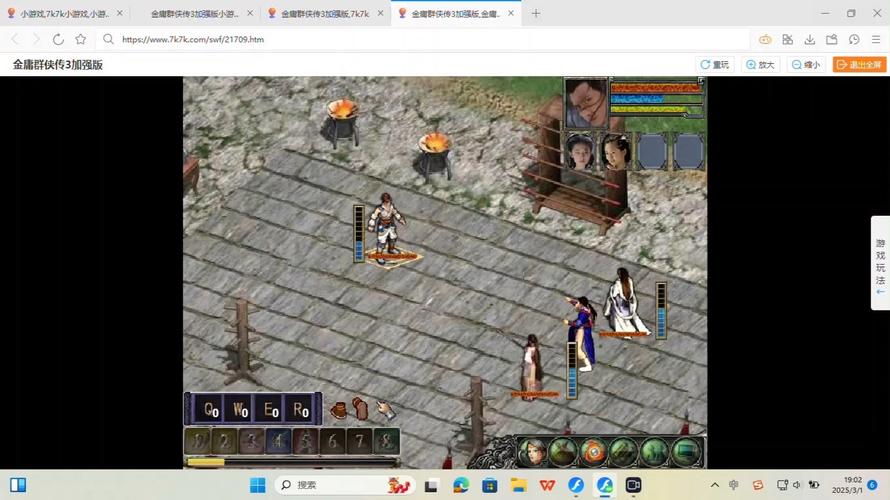Click the pointing hand icon

pyautogui.click(x=386, y=409)
